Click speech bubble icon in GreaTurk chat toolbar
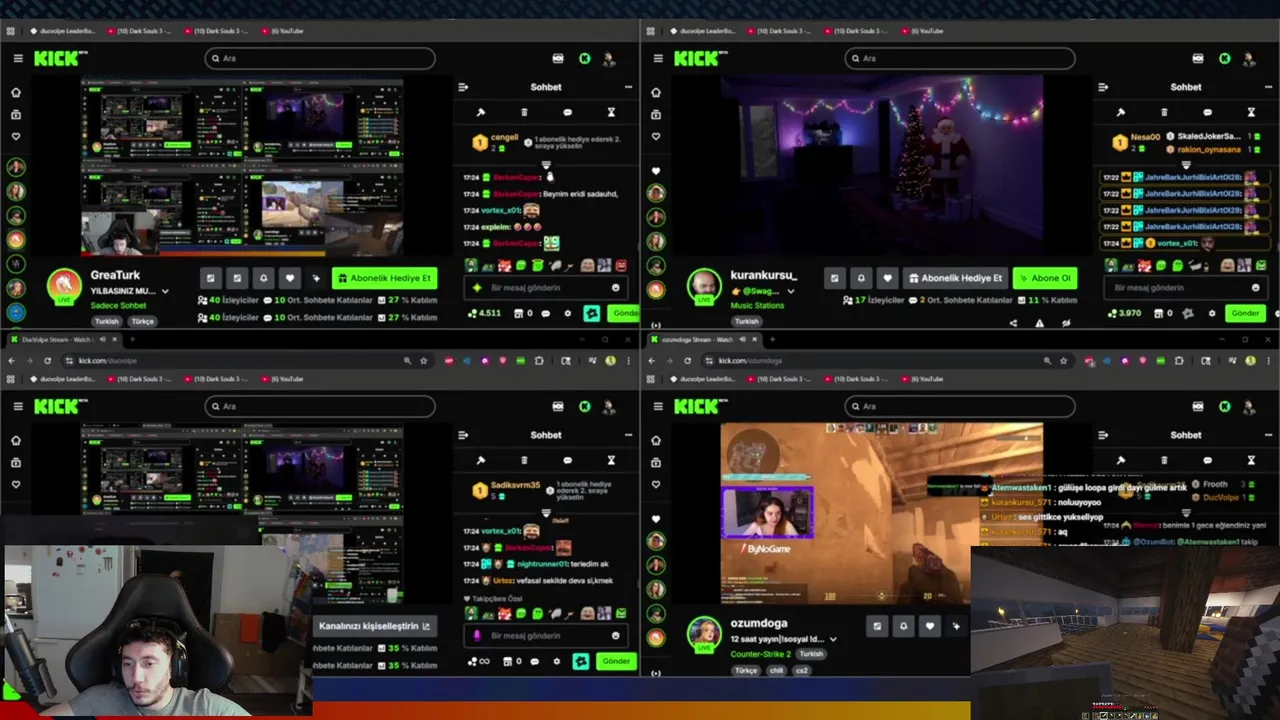Screen dimensions: 1280x720 [x=568, y=112]
